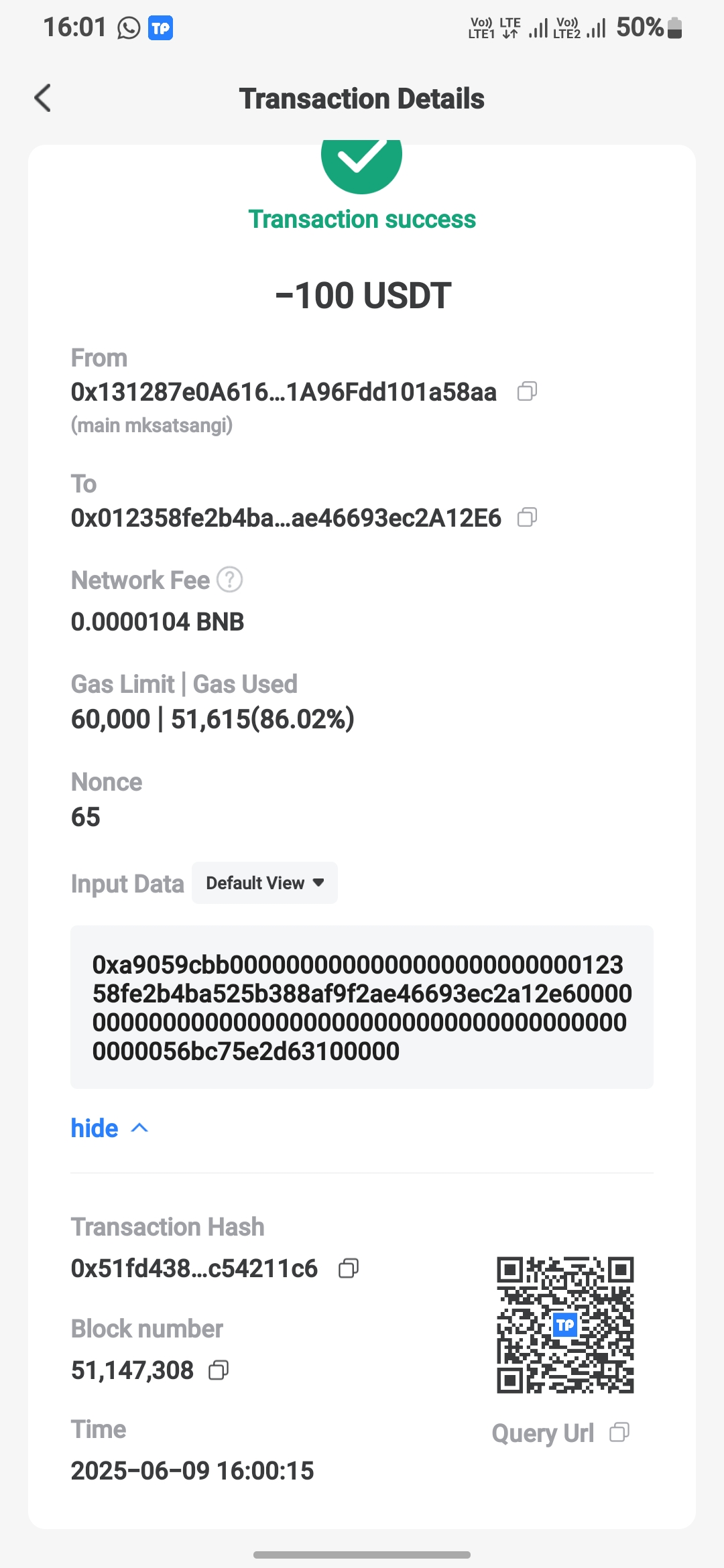
Task: Open the Default View dropdown
Action: coord(265,883)
